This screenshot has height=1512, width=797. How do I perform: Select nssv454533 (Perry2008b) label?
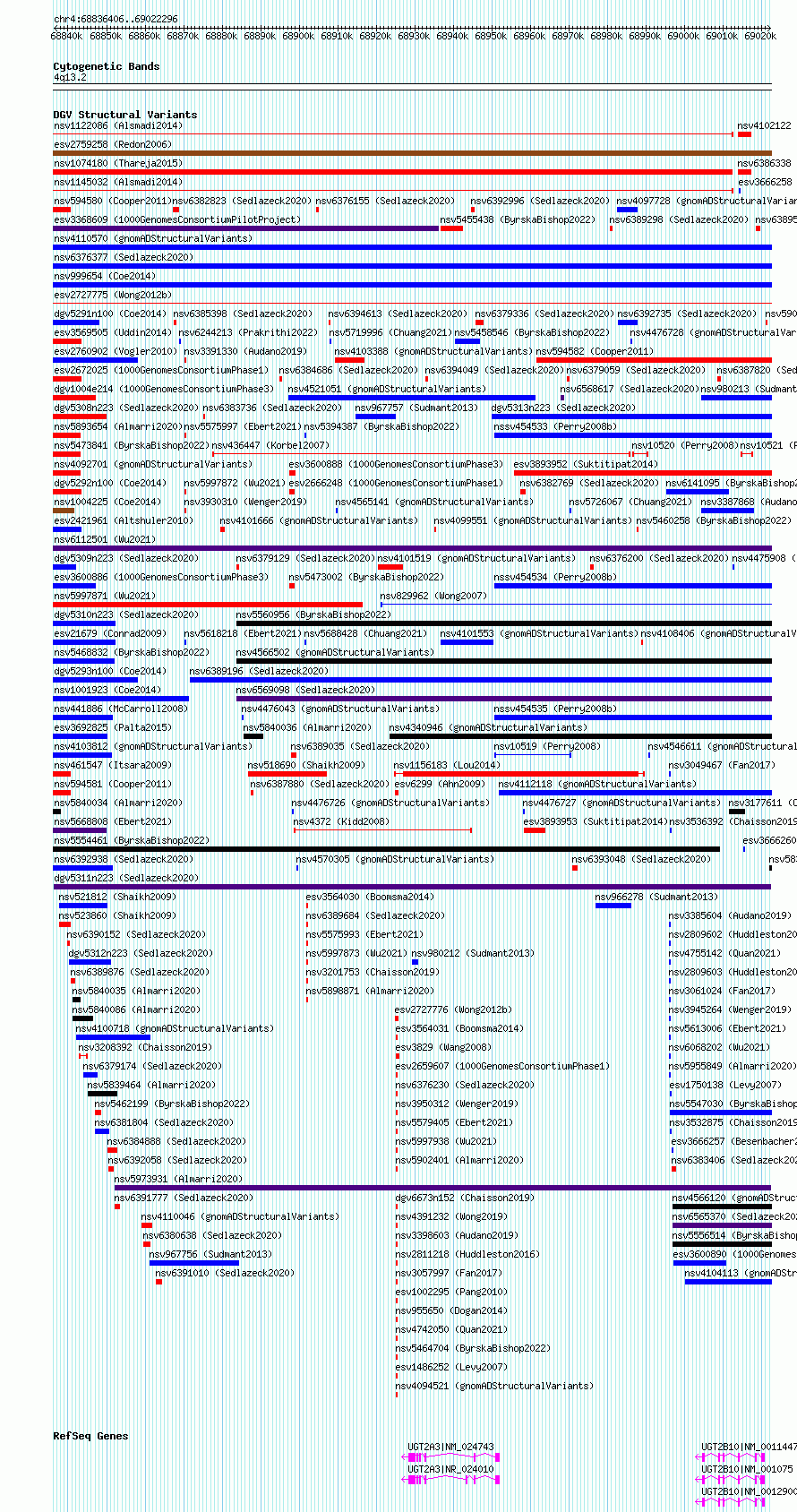[555, 426]
